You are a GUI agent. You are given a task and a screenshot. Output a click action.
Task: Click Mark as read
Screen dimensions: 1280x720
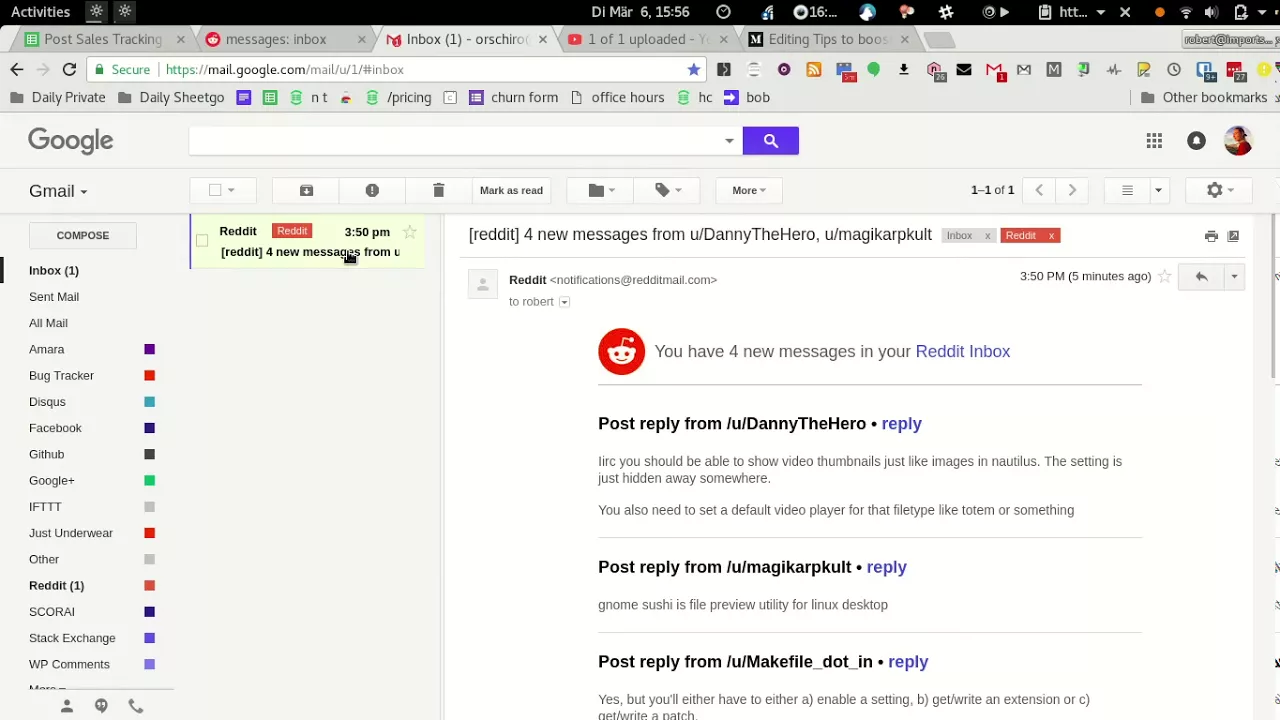[x=511, y=190]
